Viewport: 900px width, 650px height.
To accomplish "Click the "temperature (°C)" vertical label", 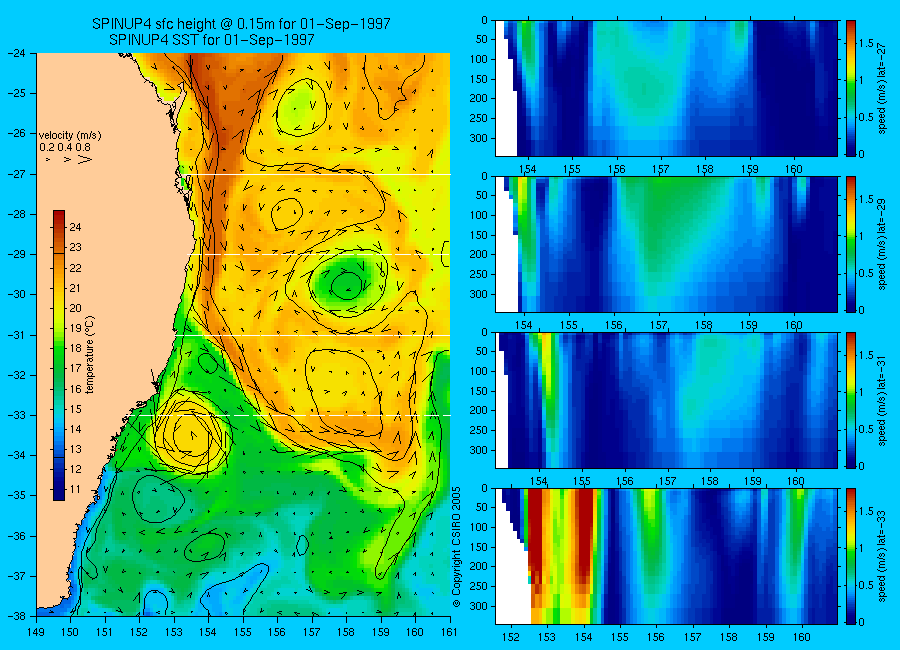I will [90, 354].
